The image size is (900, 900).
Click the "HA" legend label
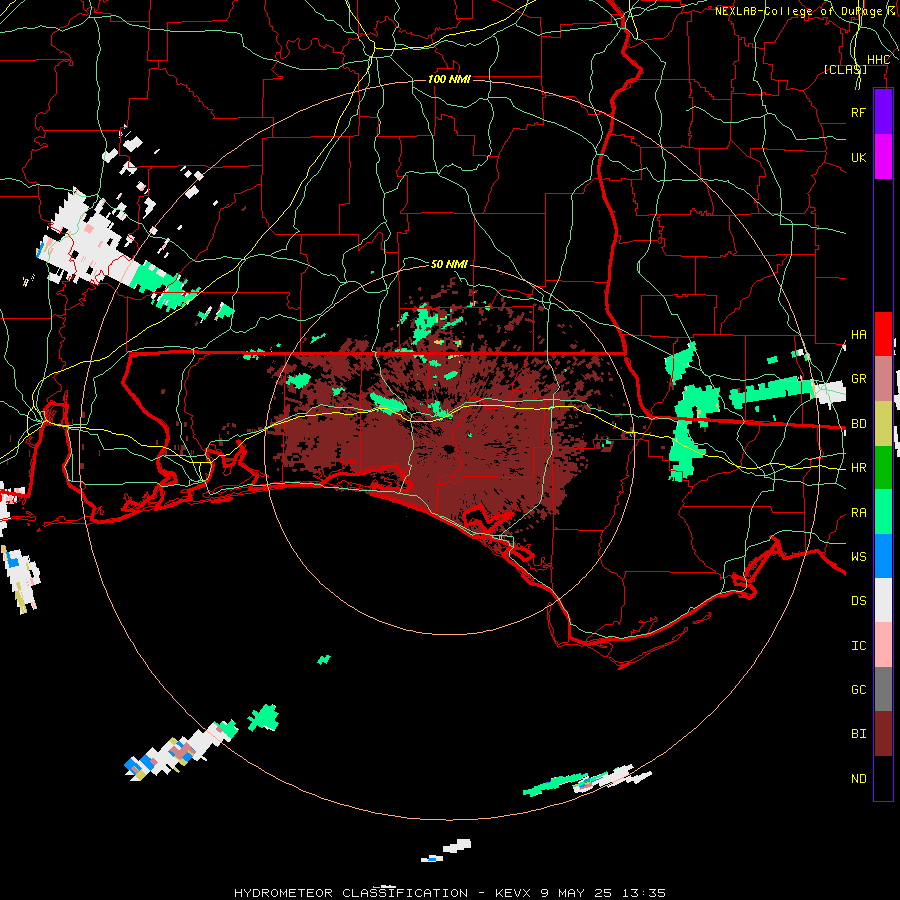coord(858,334)
